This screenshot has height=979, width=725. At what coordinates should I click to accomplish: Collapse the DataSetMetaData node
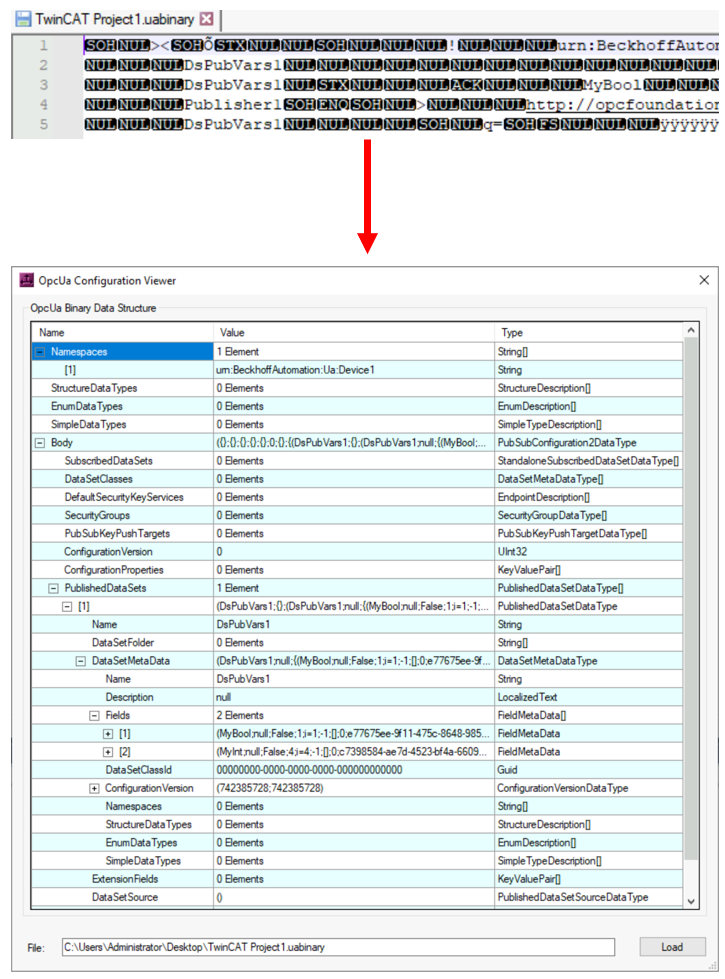(x=81, y=661)
